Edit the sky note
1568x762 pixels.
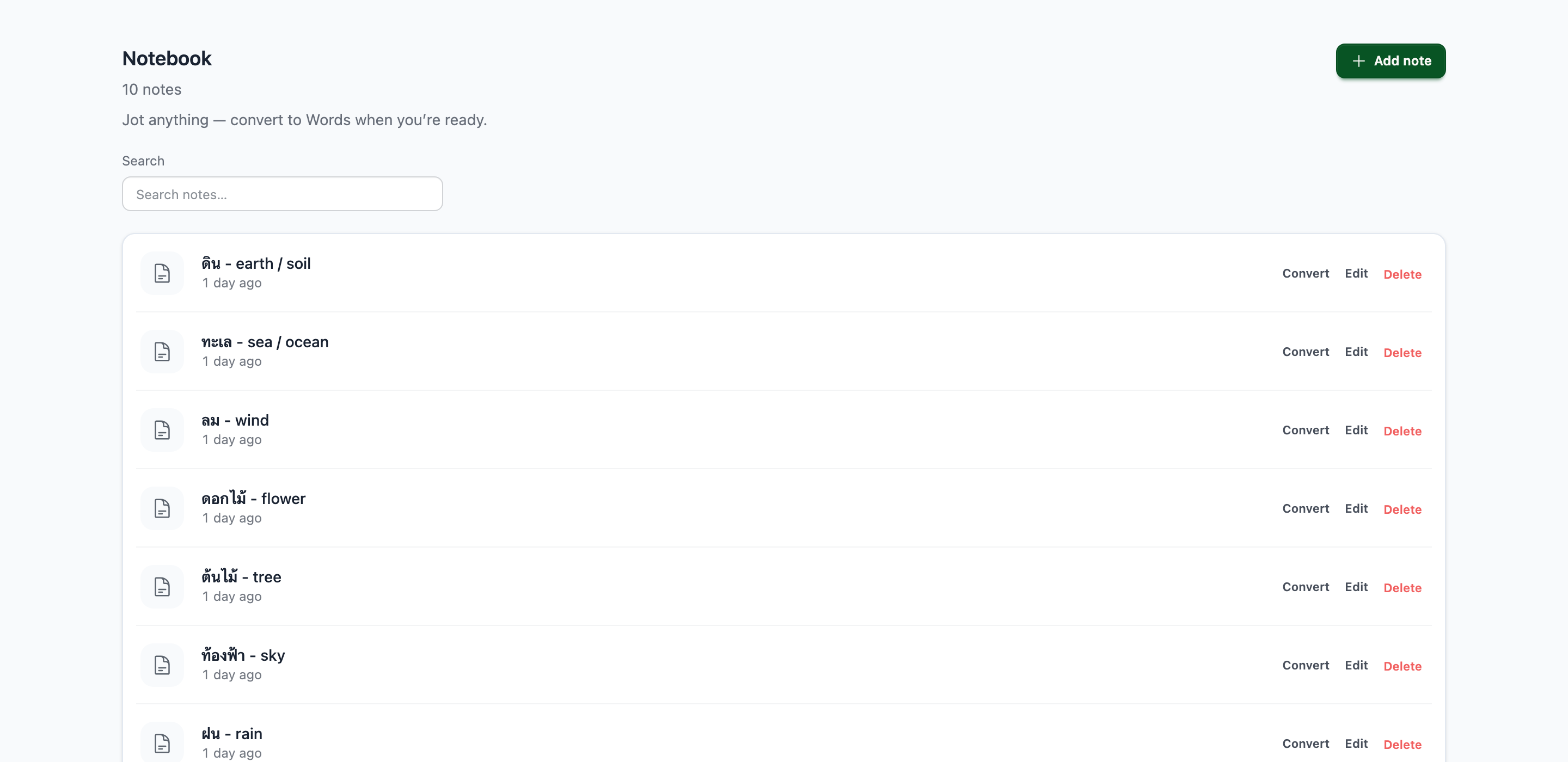pos(1356,665)
